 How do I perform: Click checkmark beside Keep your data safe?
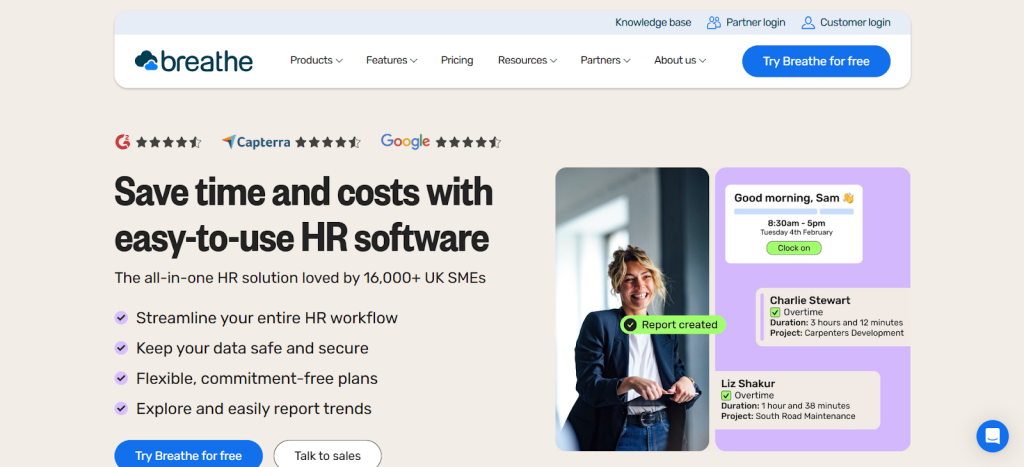121,348
